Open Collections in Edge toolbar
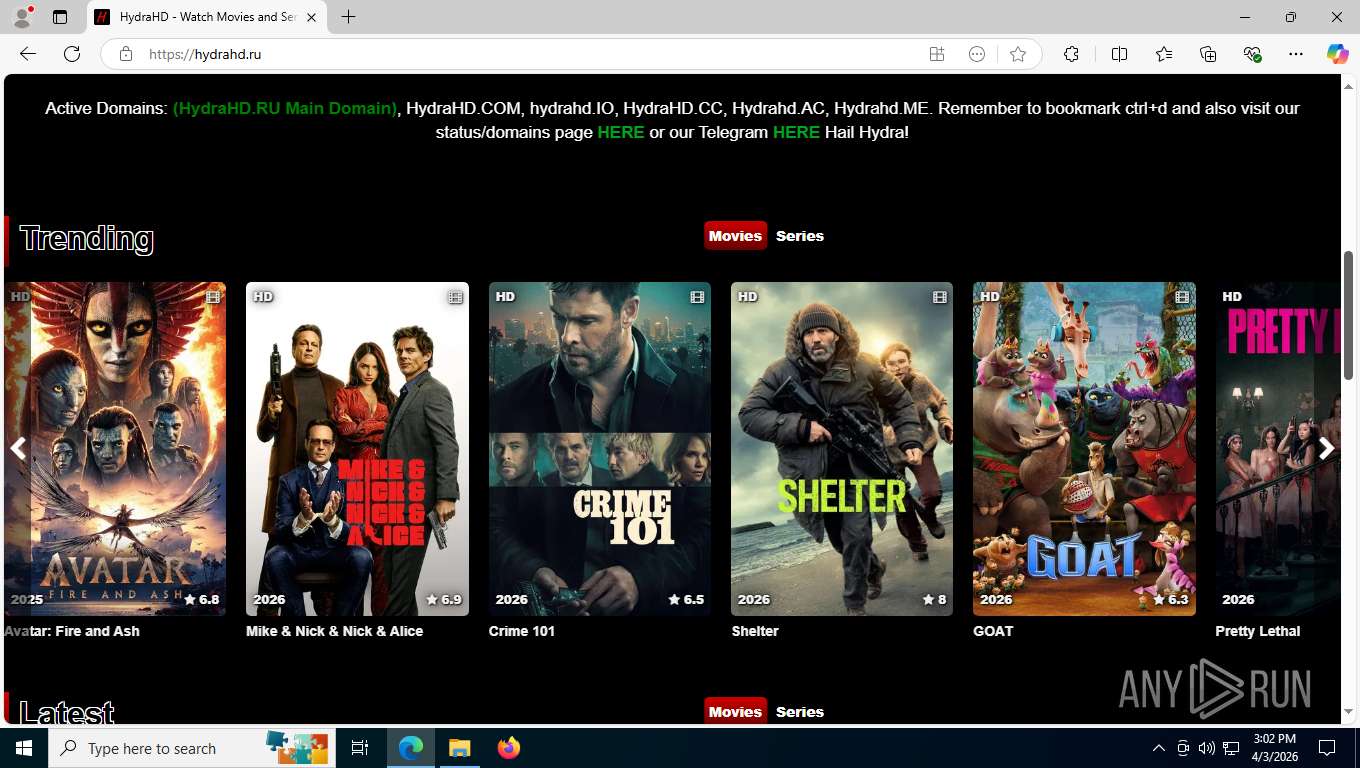The image size is (1360, 768). [1208, 54]
